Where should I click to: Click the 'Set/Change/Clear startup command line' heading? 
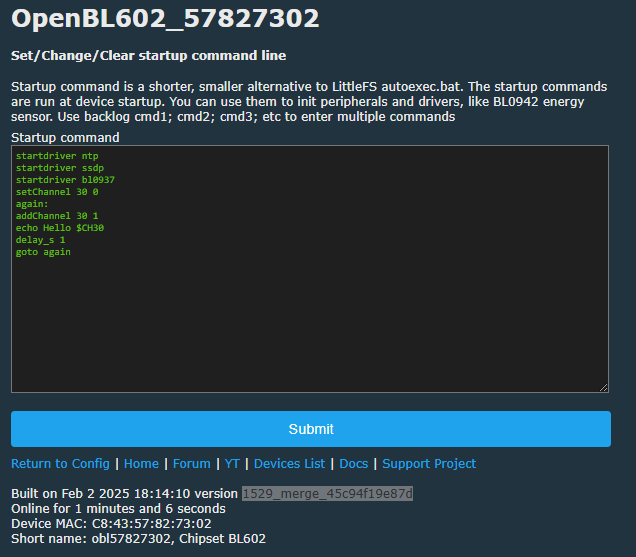click(148, 56)
